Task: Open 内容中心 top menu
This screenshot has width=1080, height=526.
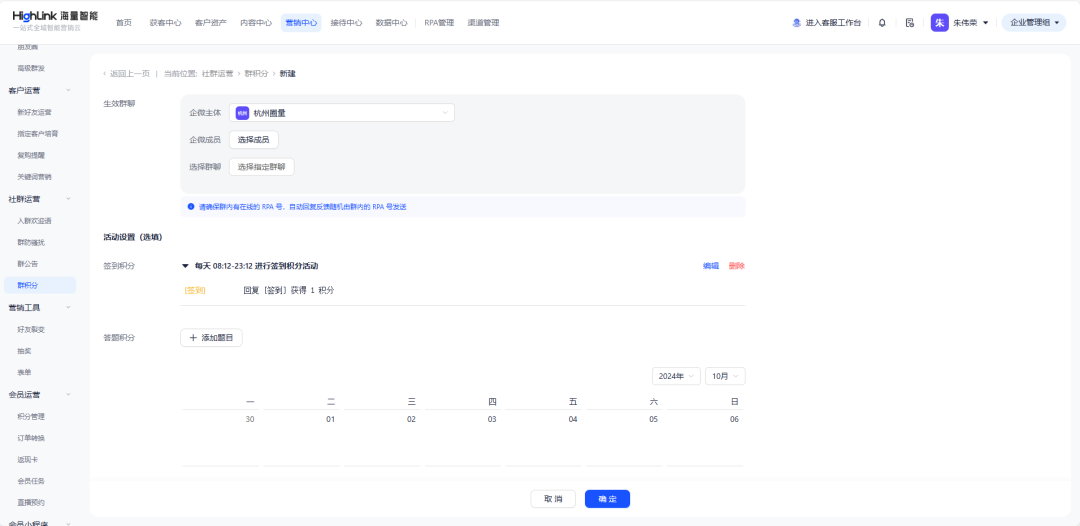Action: tap(256, 23)
